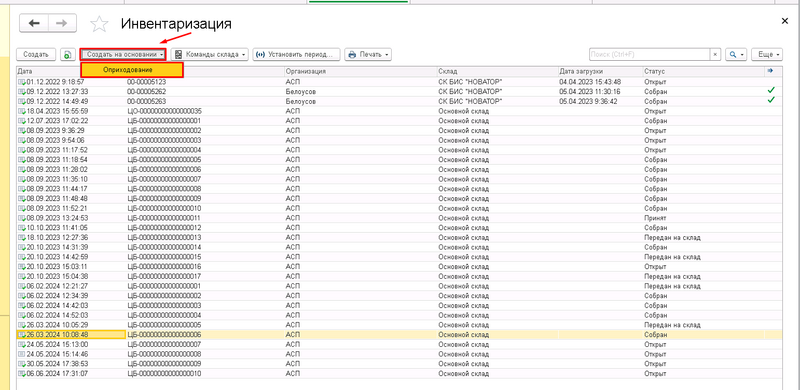Select the row dated 20.10.2023 15:04:38
The height and width of the screenshot is (390, 800).
(x=399, y=276)
